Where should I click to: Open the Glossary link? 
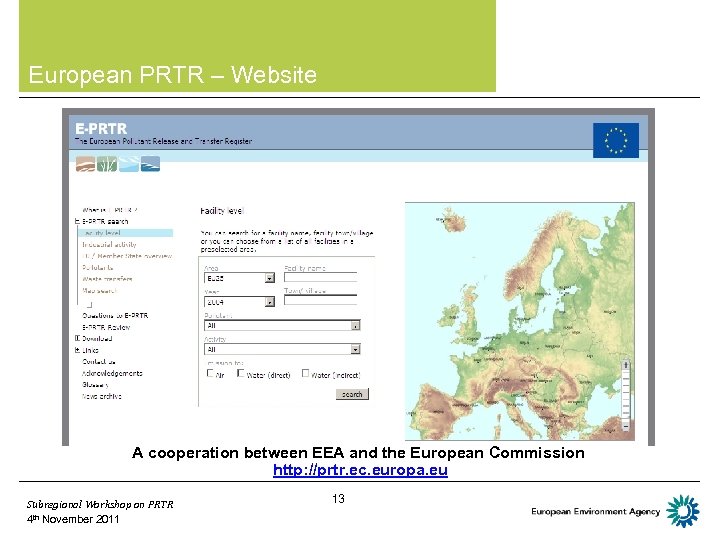(95, 385)
